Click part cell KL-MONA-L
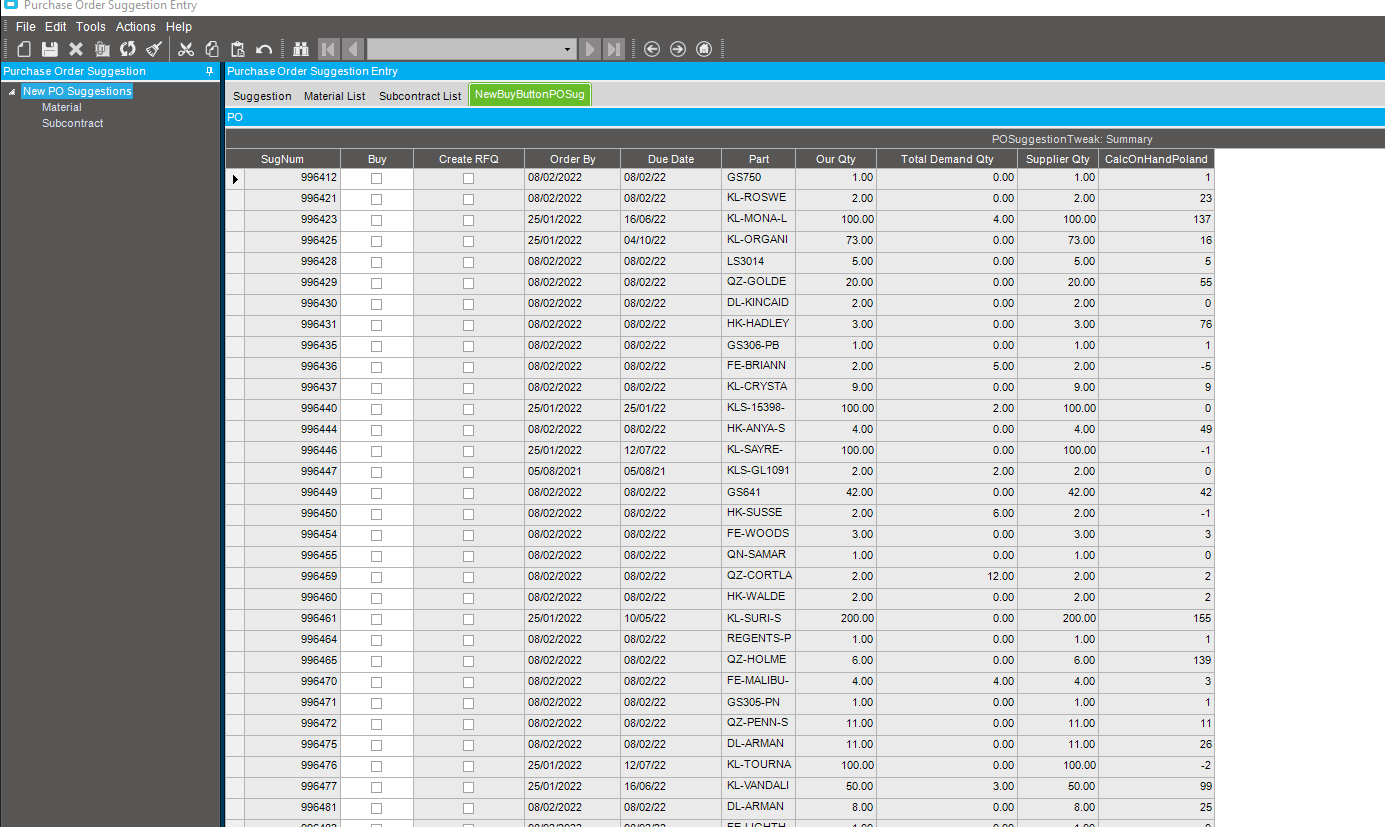This screenshot has height=827, width=1385. point(759,219)
